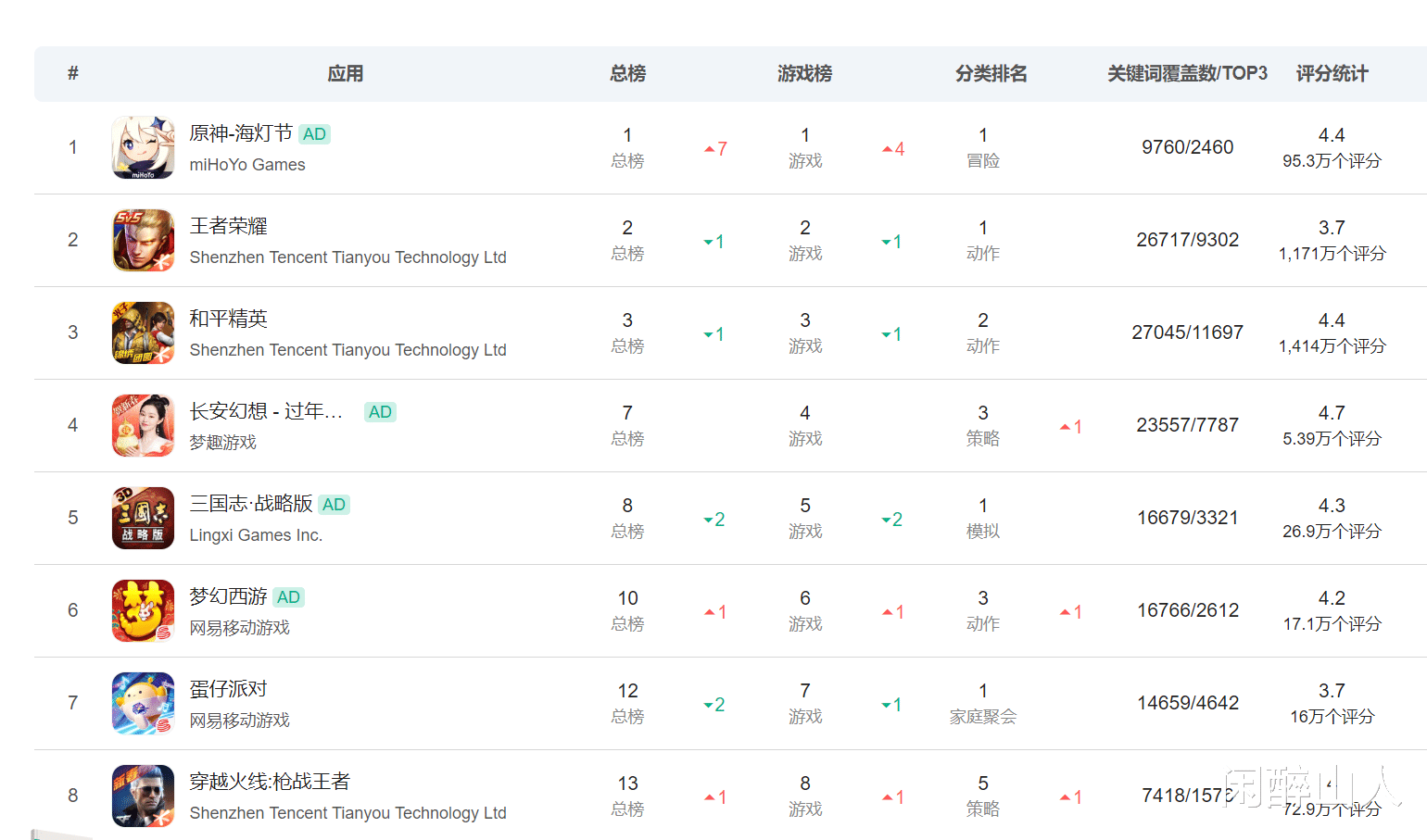Click the miHoYo Games developer name

click(x=247, y=165)
